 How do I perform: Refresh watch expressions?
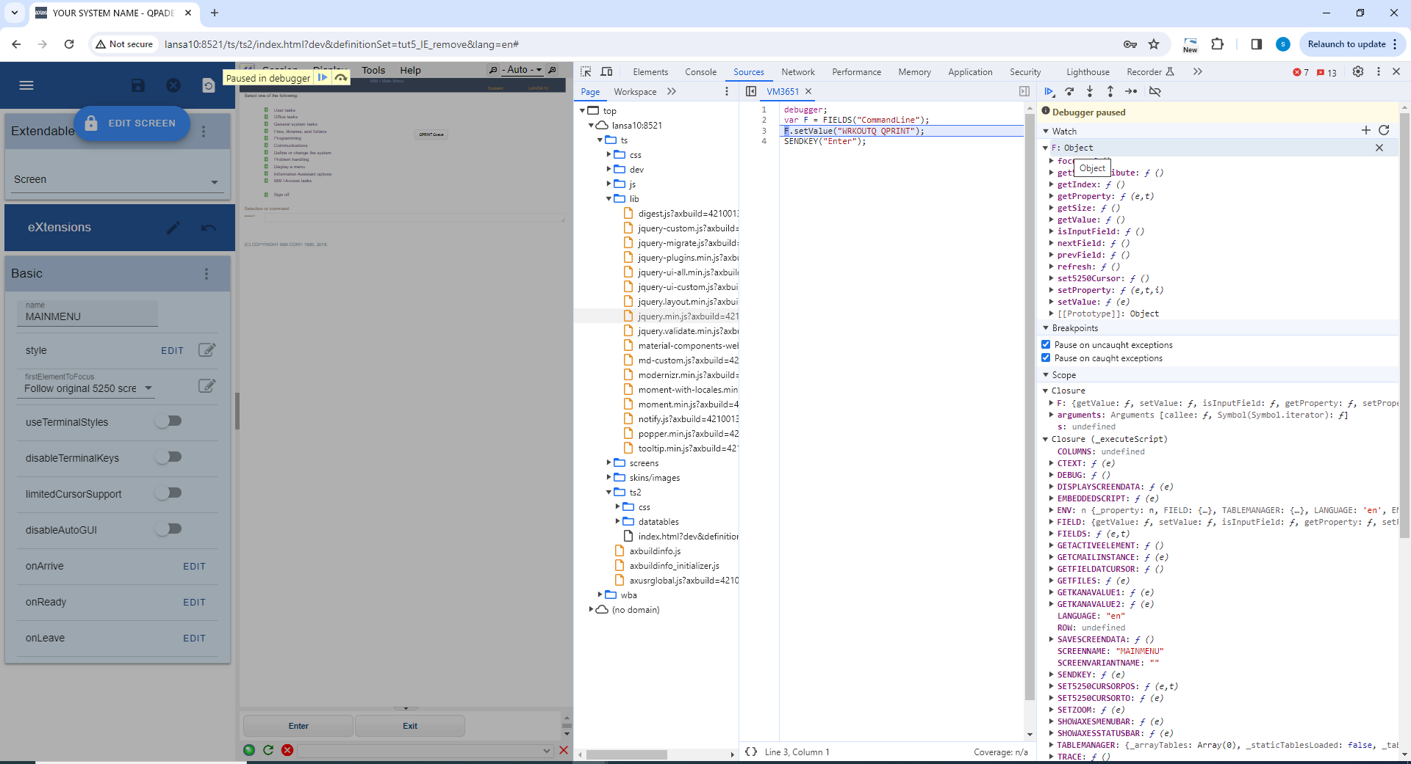(x=1384, y=130)
